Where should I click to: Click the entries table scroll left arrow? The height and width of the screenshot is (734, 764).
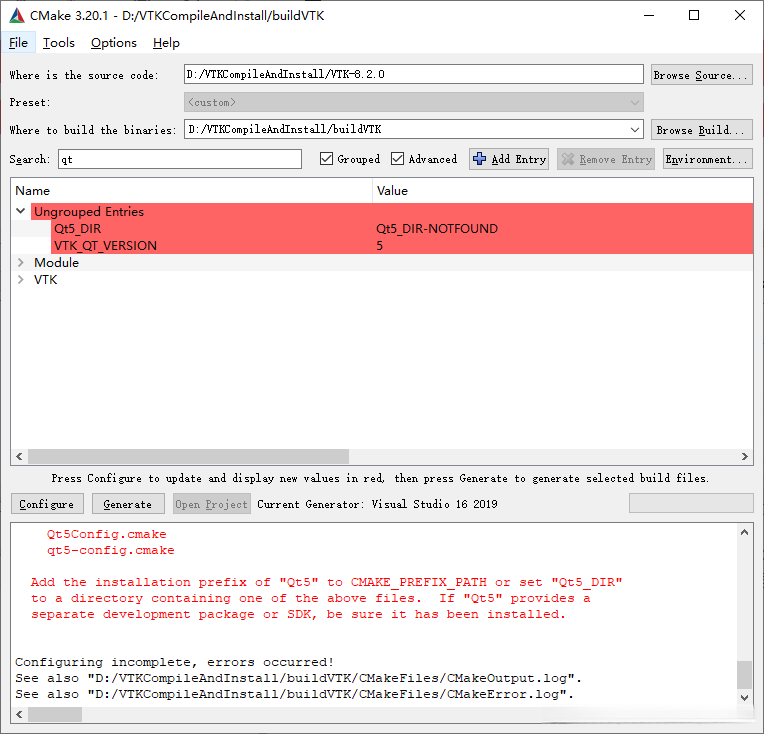point(19,456)
